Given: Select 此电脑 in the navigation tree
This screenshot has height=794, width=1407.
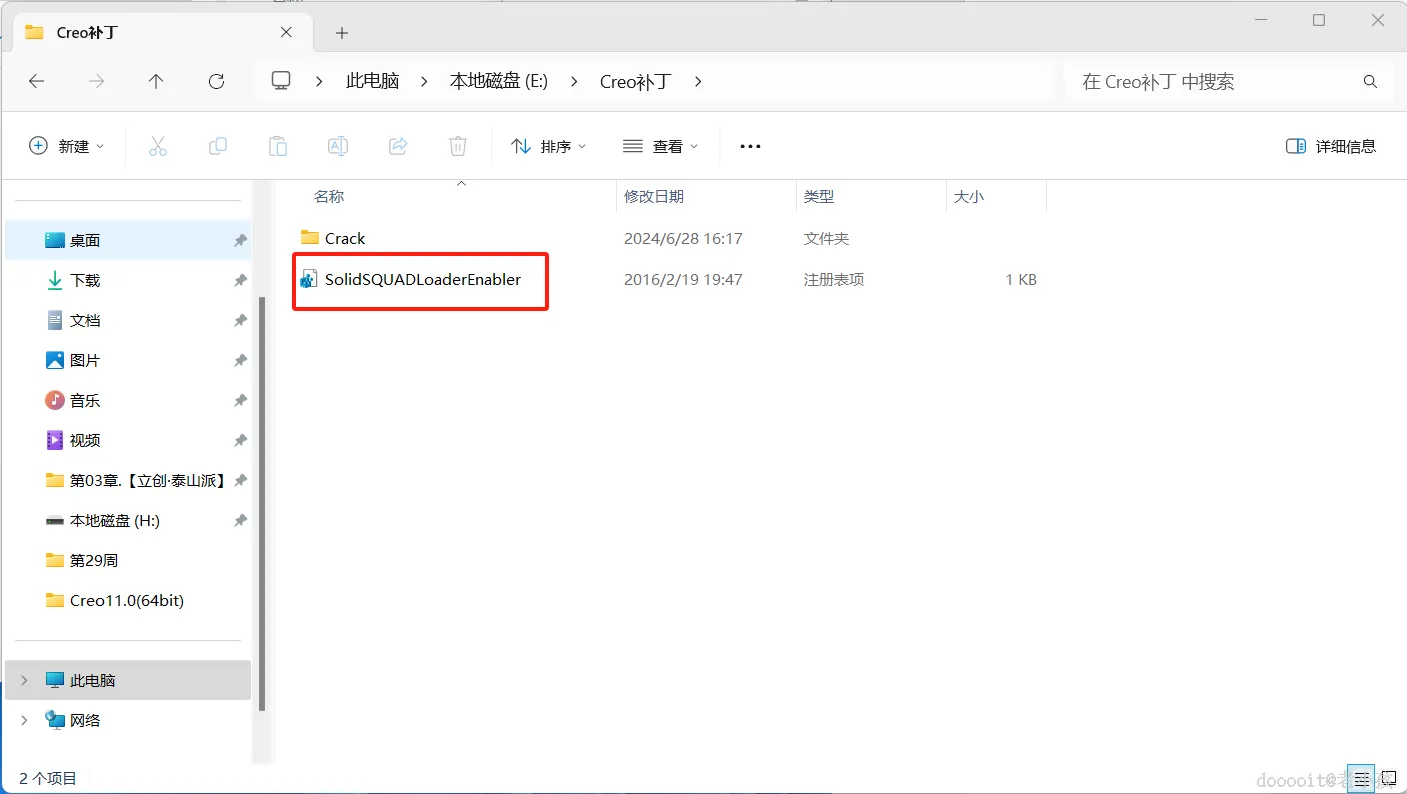Looking at the screenshot, I should [x=128, y=680].
